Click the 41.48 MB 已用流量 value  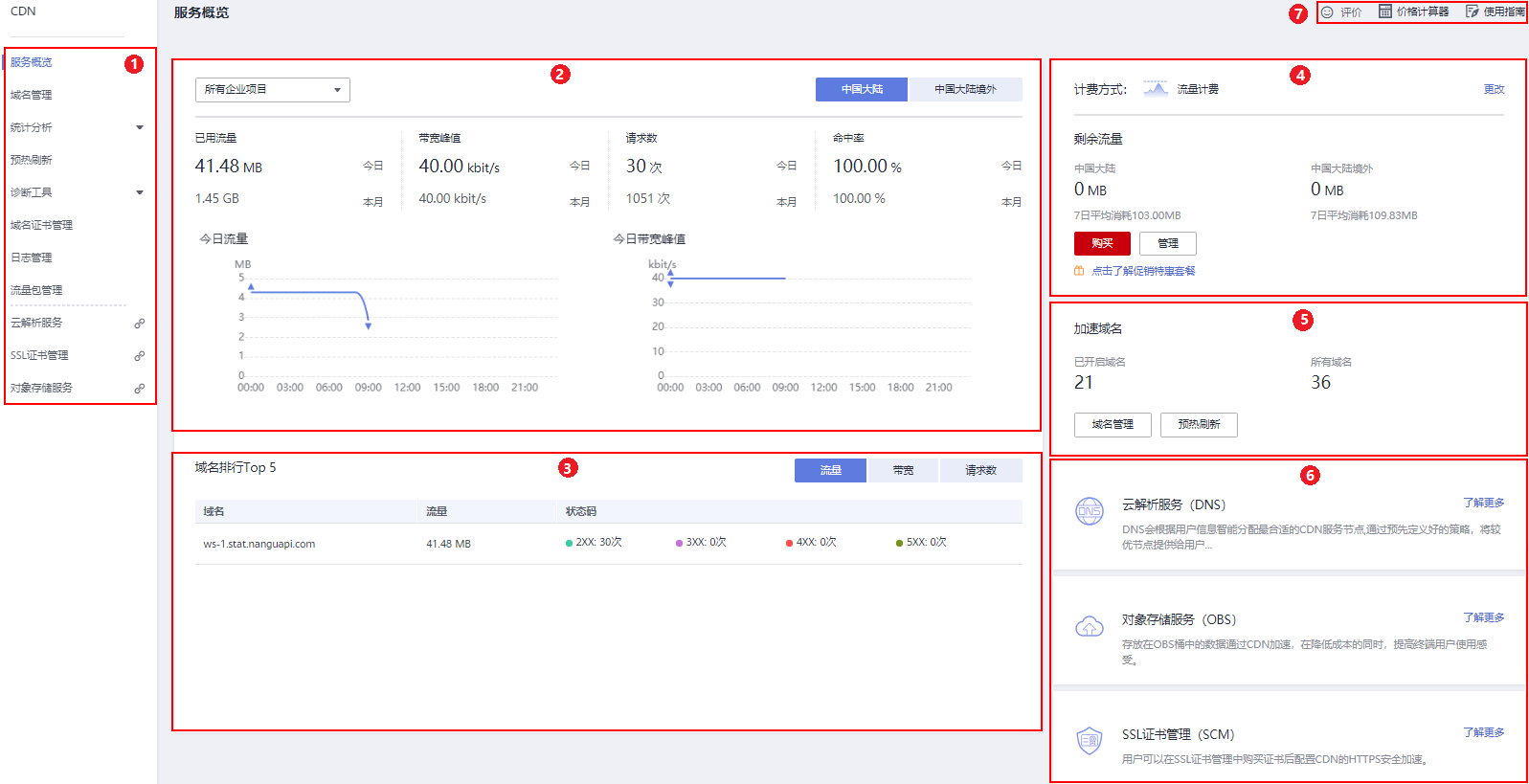click(x=229, y=167)
